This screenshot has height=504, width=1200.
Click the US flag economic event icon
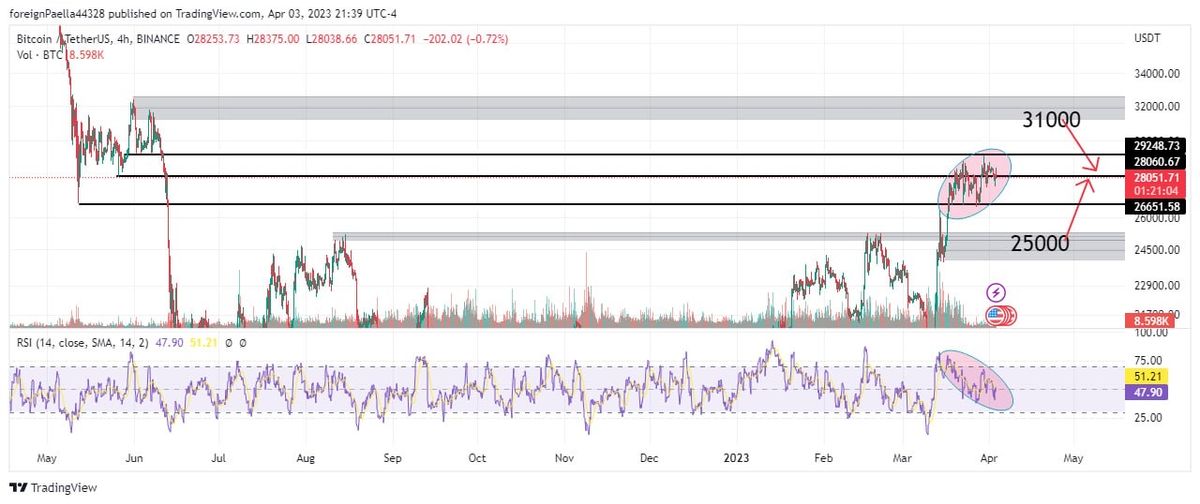coord(994,316)
